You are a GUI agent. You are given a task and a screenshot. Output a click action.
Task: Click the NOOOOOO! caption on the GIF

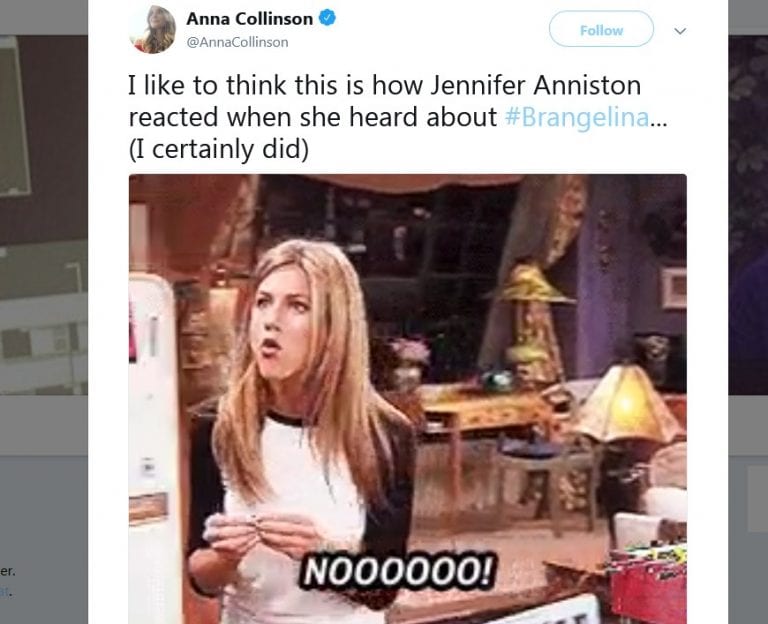click(x=397, y=571)
